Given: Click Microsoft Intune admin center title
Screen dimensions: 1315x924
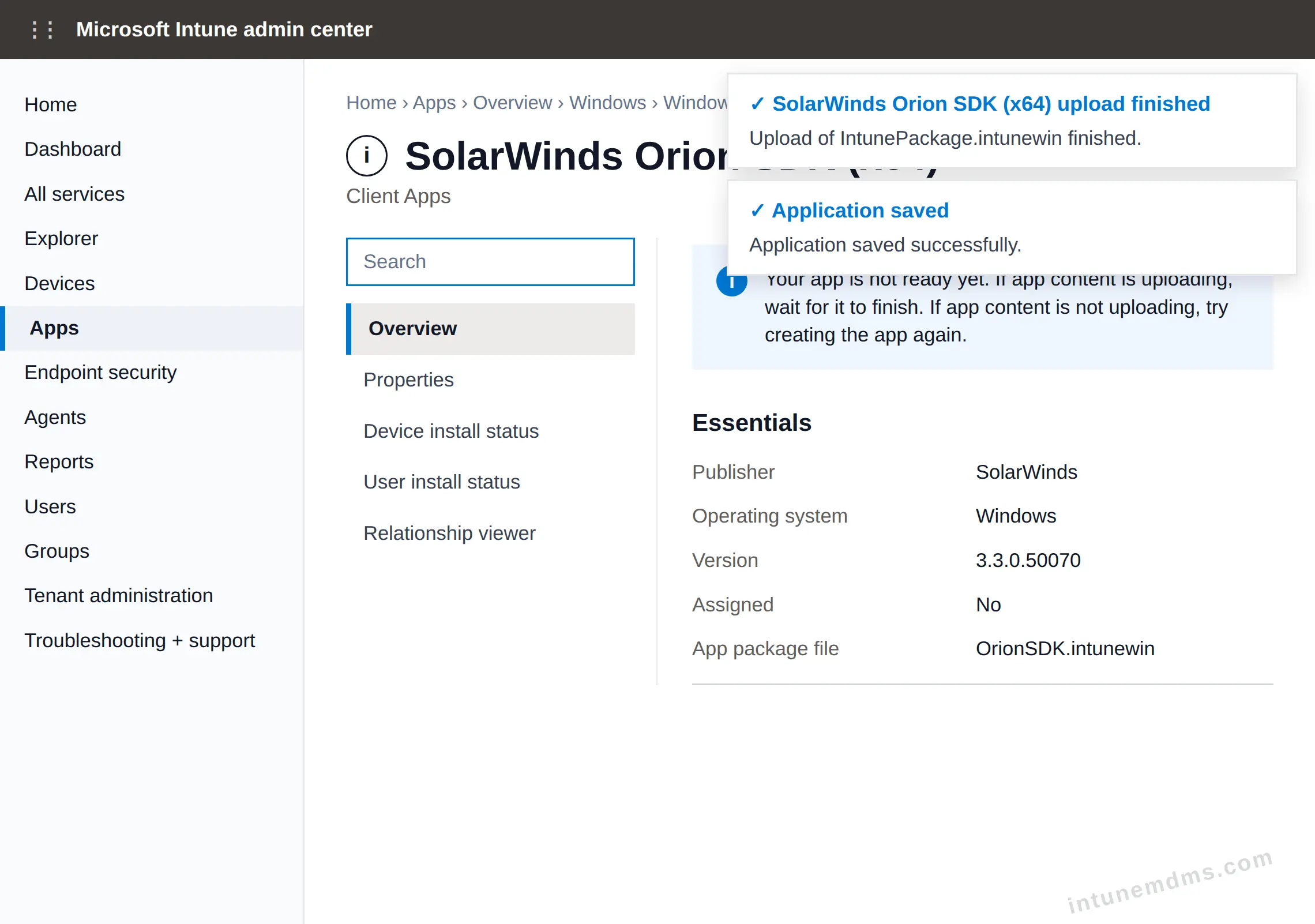Looking at the screenshot, I should 224,29.
